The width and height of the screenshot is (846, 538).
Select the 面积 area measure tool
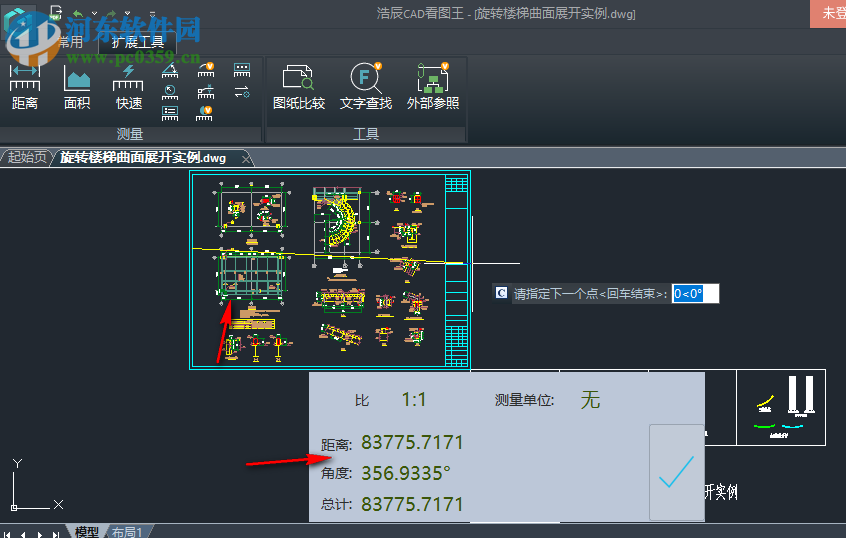(77, 87)
